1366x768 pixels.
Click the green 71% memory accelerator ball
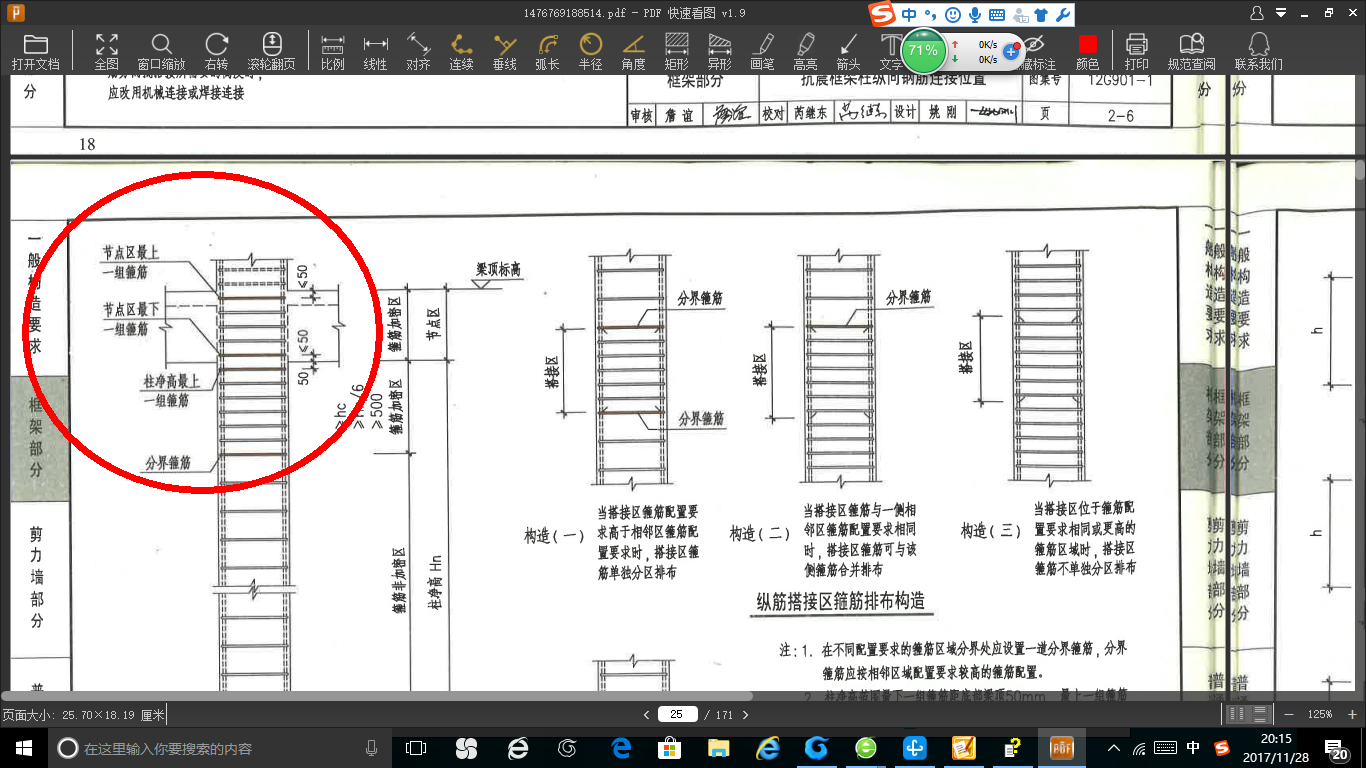pyautogui.click(x=922, y=50)
